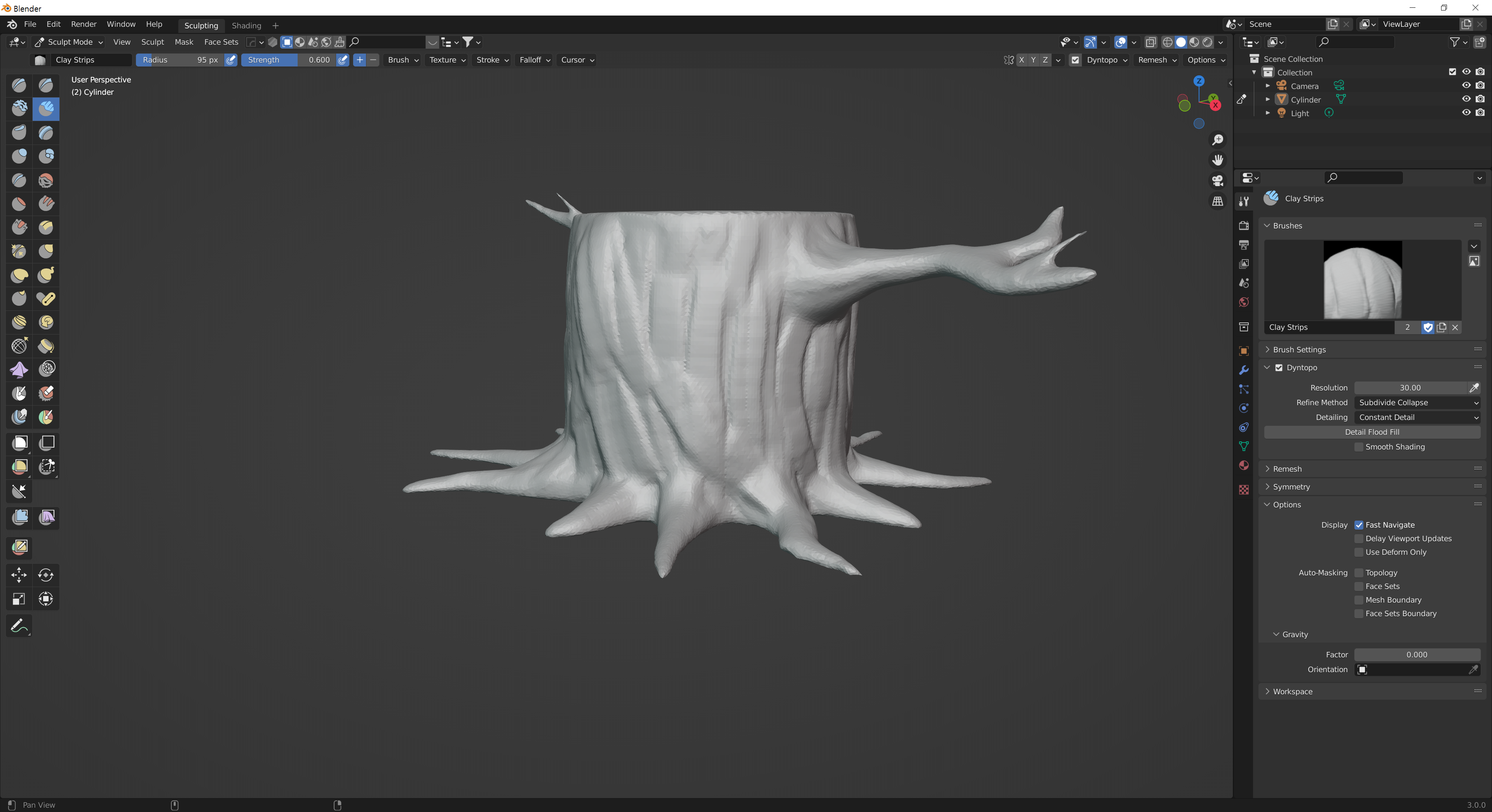Click the zoom magnifier viewport icon
Image resolution: width=1492 pixels, height=812 pixels.
click(1217, 140)
